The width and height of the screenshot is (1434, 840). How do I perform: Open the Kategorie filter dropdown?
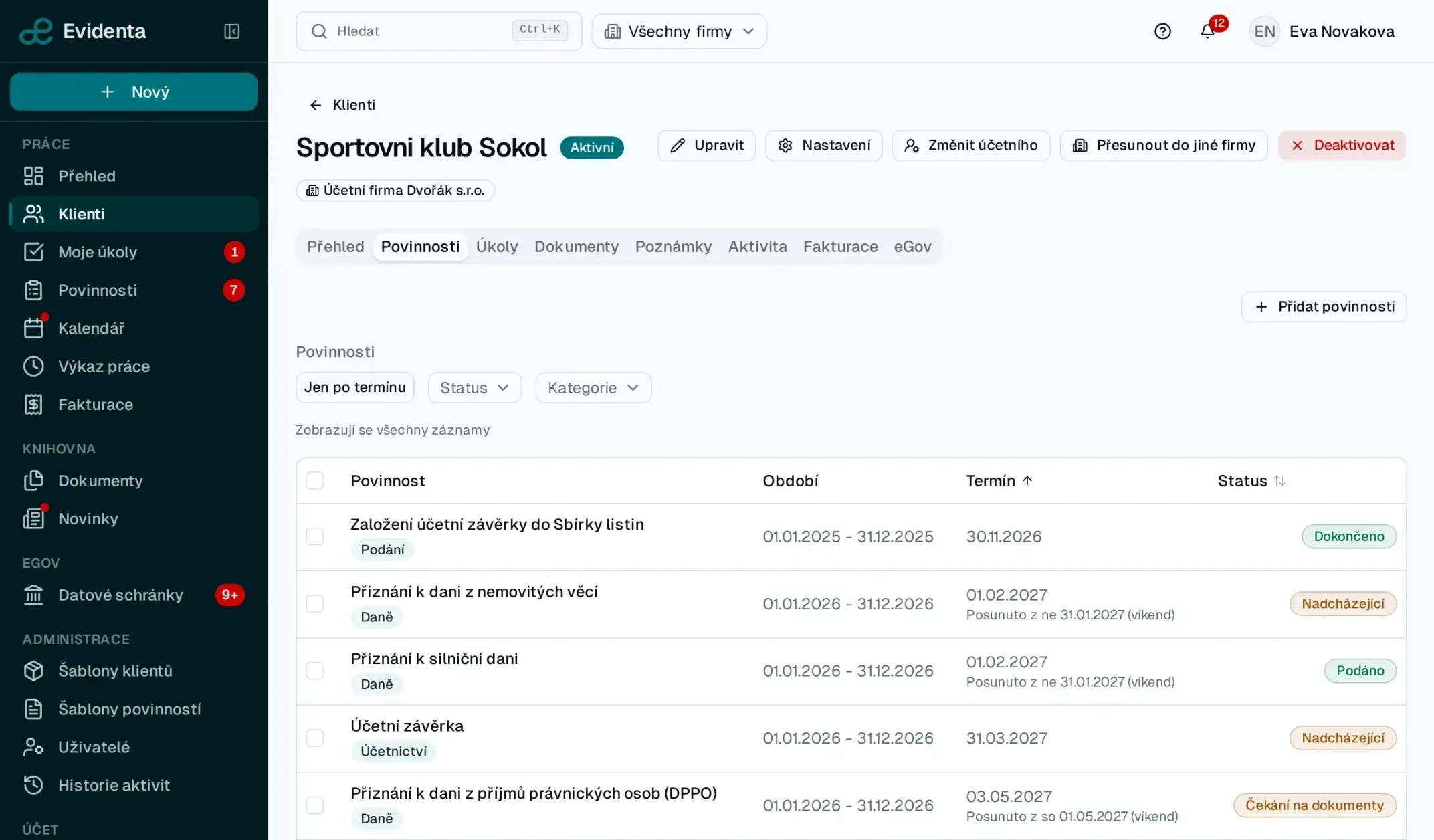593,388
